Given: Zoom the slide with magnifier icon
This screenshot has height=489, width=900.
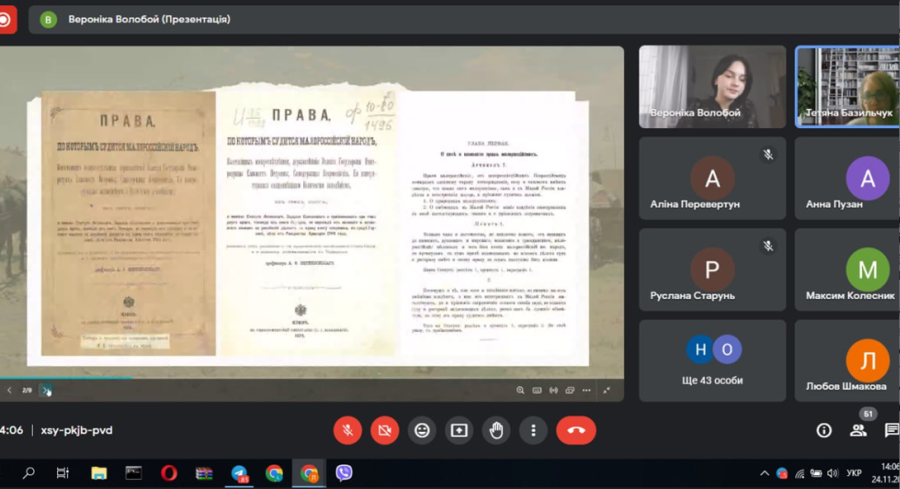Looking at the screenshot, I should [520, 390].
